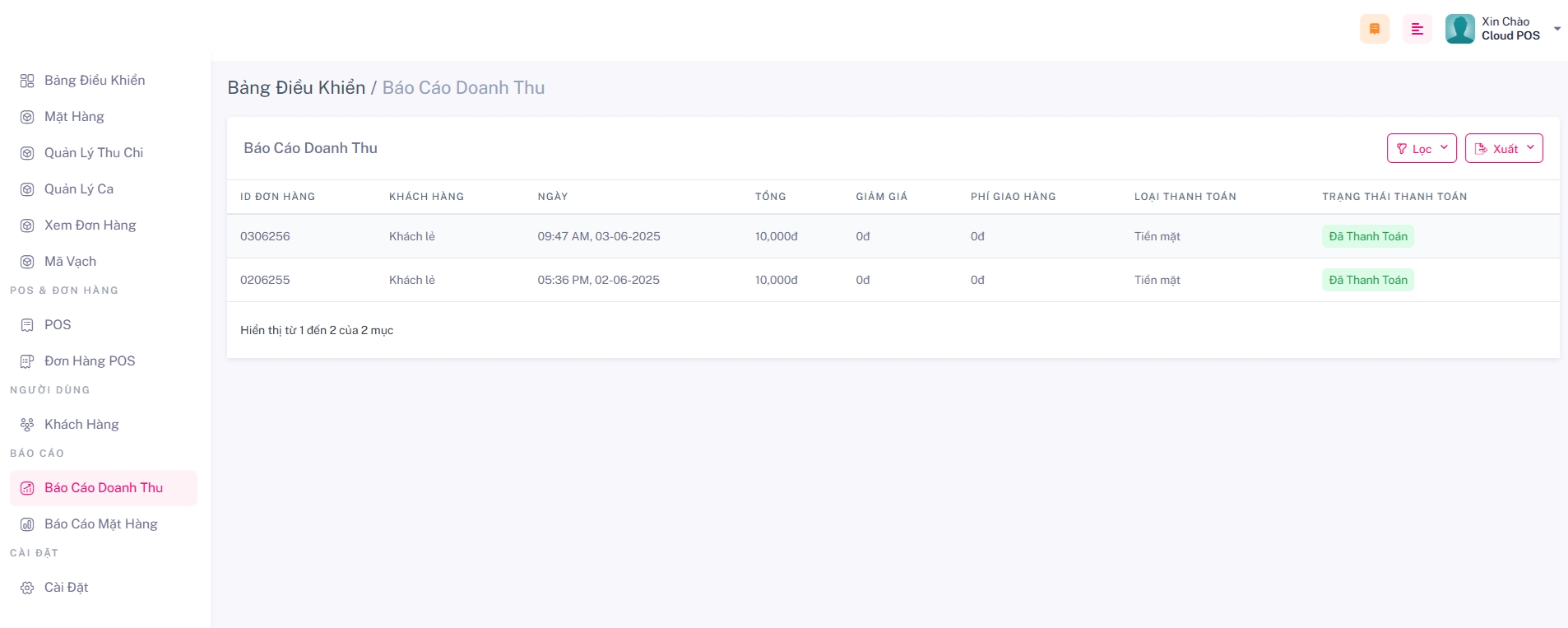Click the user avatar picture
1568x628 pixels.
[x=1459, y=29]
